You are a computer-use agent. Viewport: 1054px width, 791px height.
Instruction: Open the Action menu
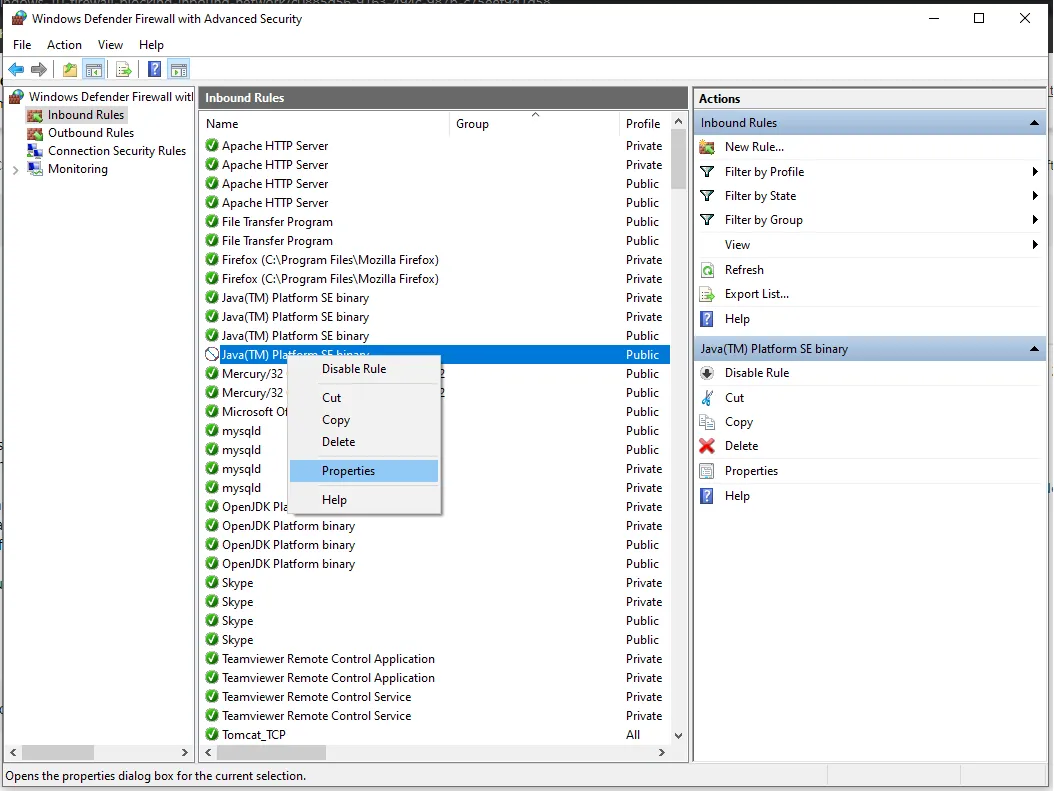click(65, 45)
